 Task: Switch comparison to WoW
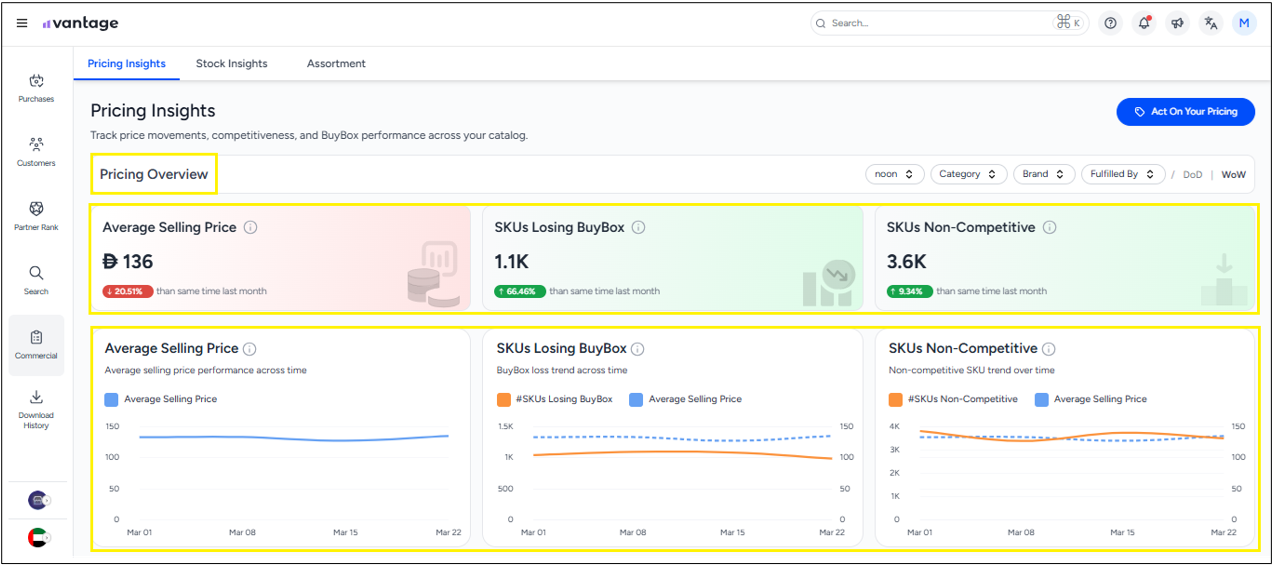[x=1234, y=174]
